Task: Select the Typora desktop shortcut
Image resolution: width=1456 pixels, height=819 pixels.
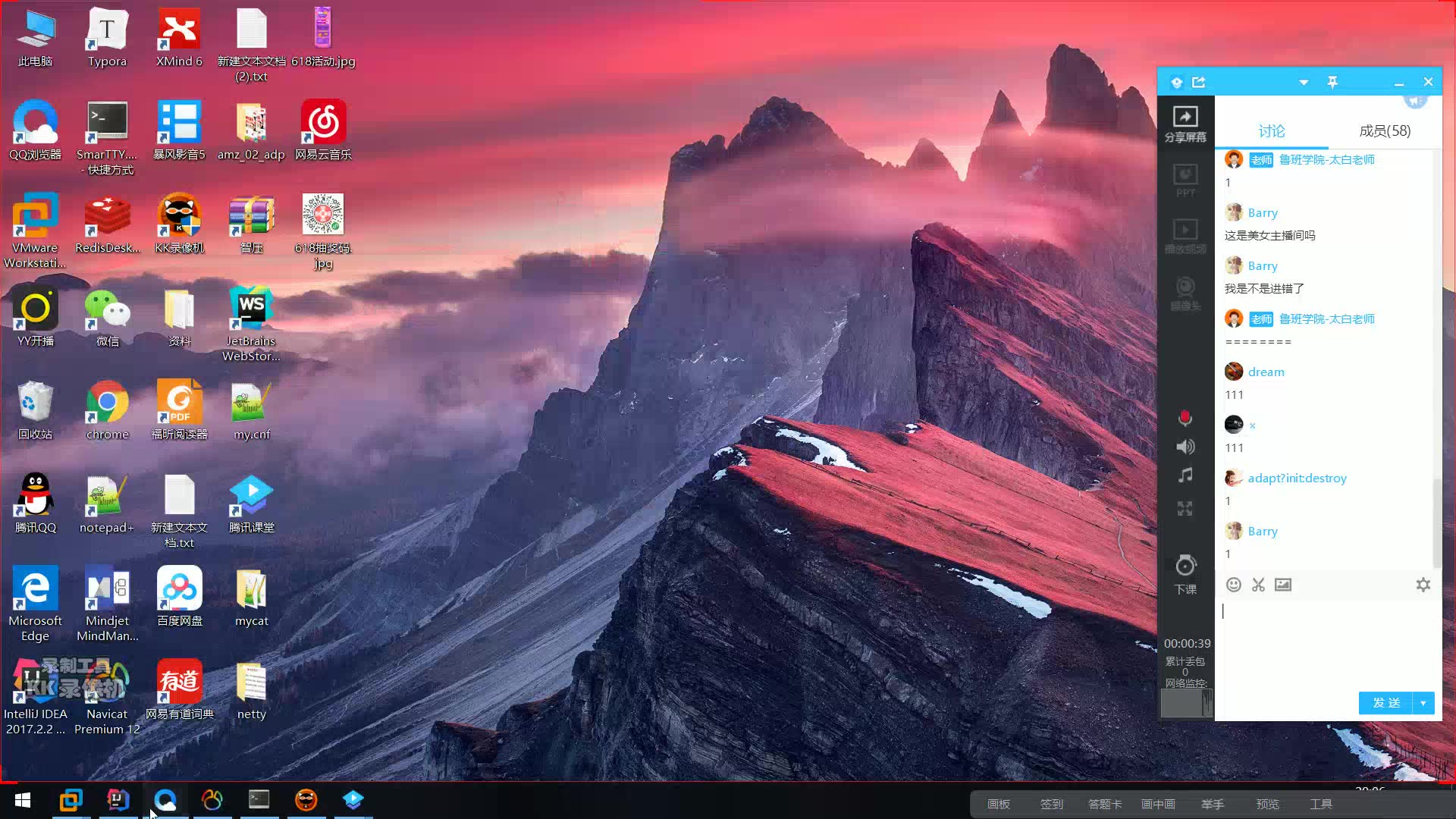Action: coord(107,38)
